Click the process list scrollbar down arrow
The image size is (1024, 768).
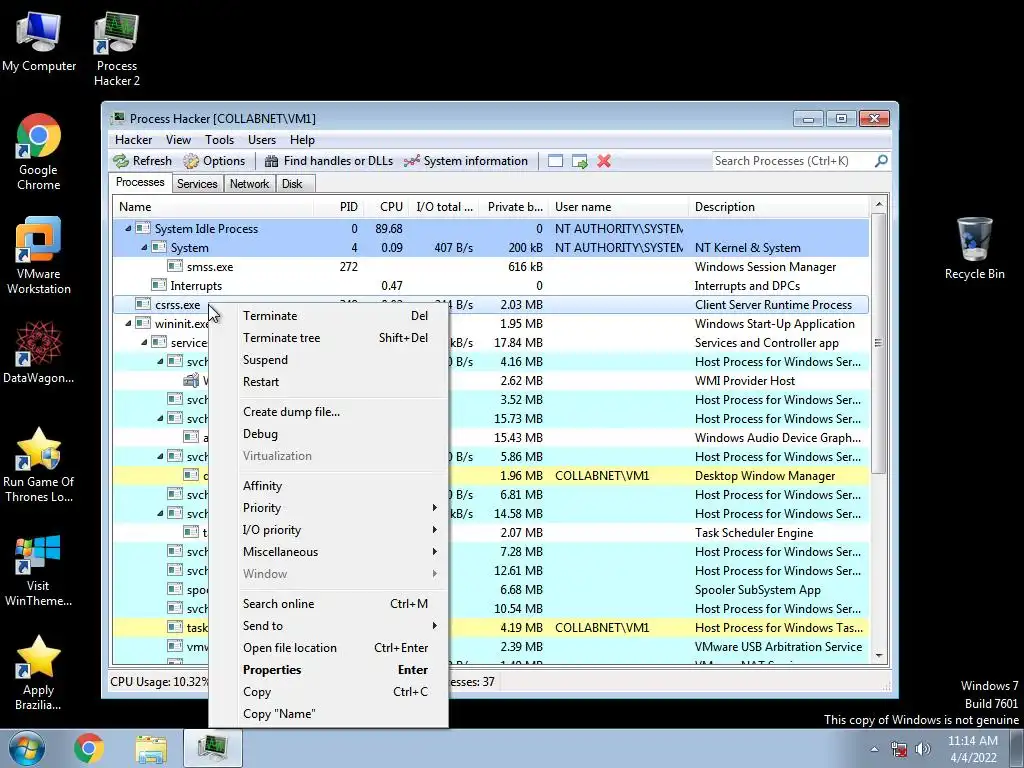(x=879, y=656)
